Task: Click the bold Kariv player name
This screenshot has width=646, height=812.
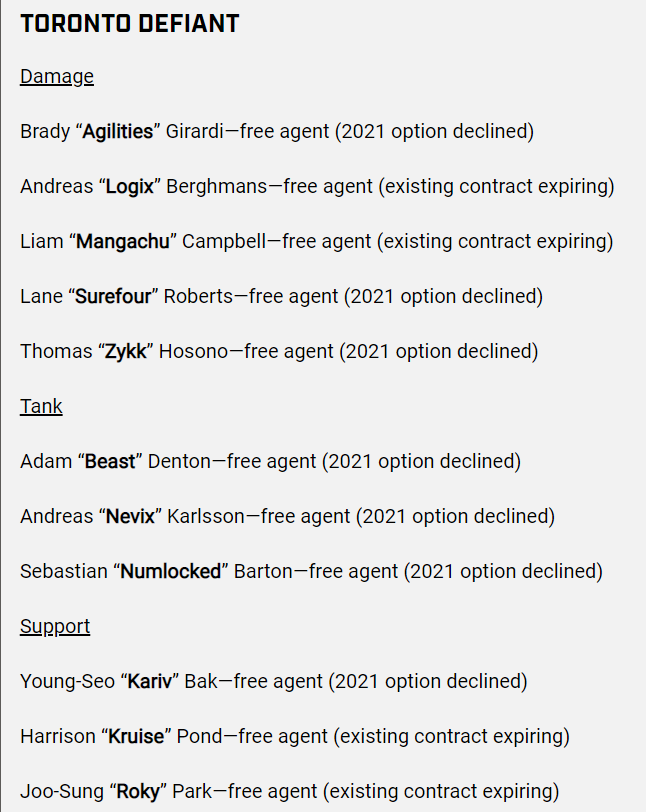Action: [x=150, y=682]
